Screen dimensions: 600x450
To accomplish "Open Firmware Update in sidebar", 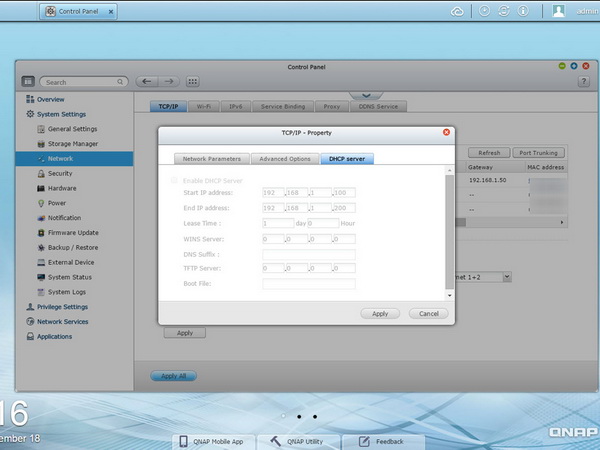I will (x=73, y=232).
